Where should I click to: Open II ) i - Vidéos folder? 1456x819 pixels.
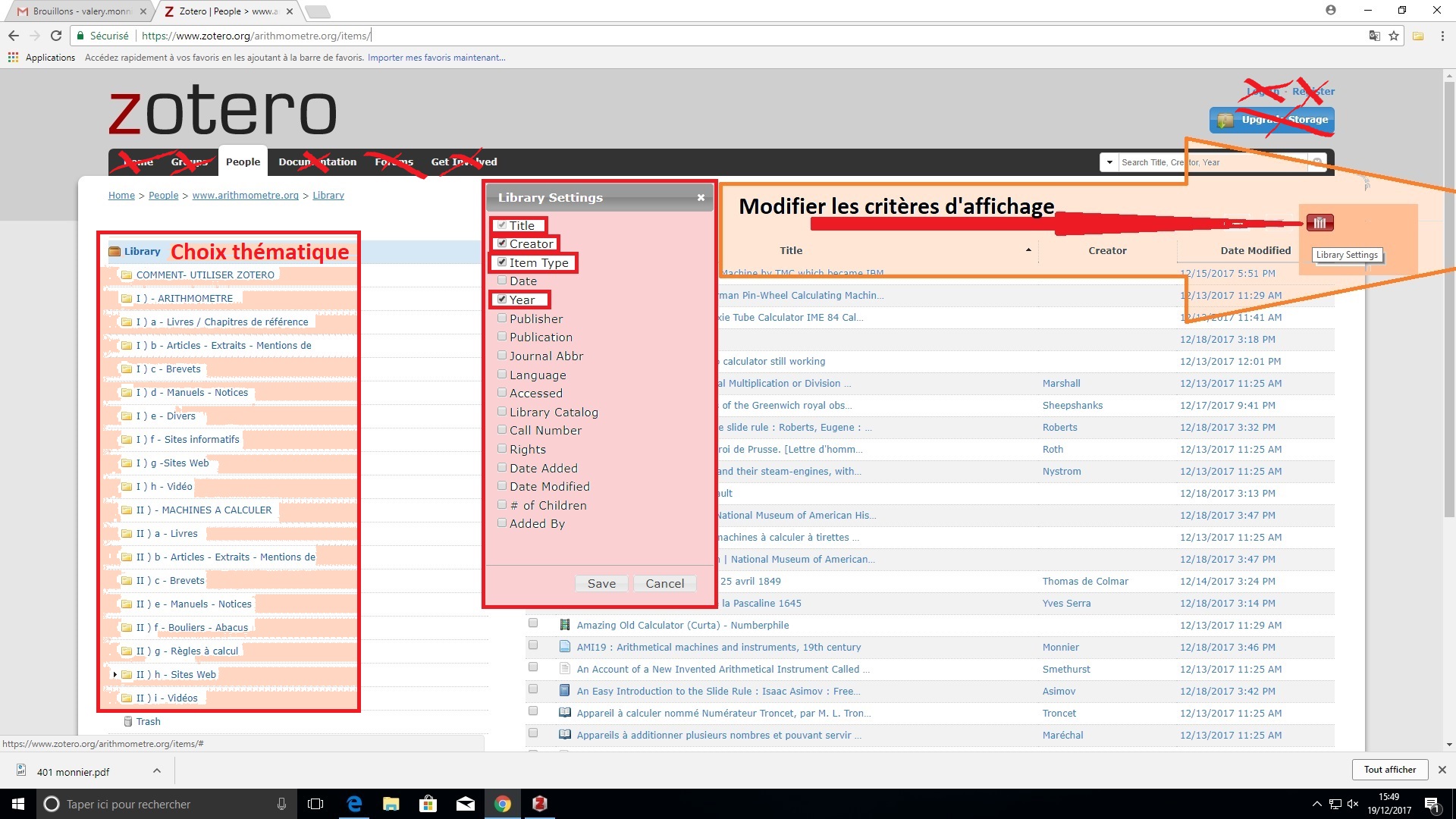167,698
